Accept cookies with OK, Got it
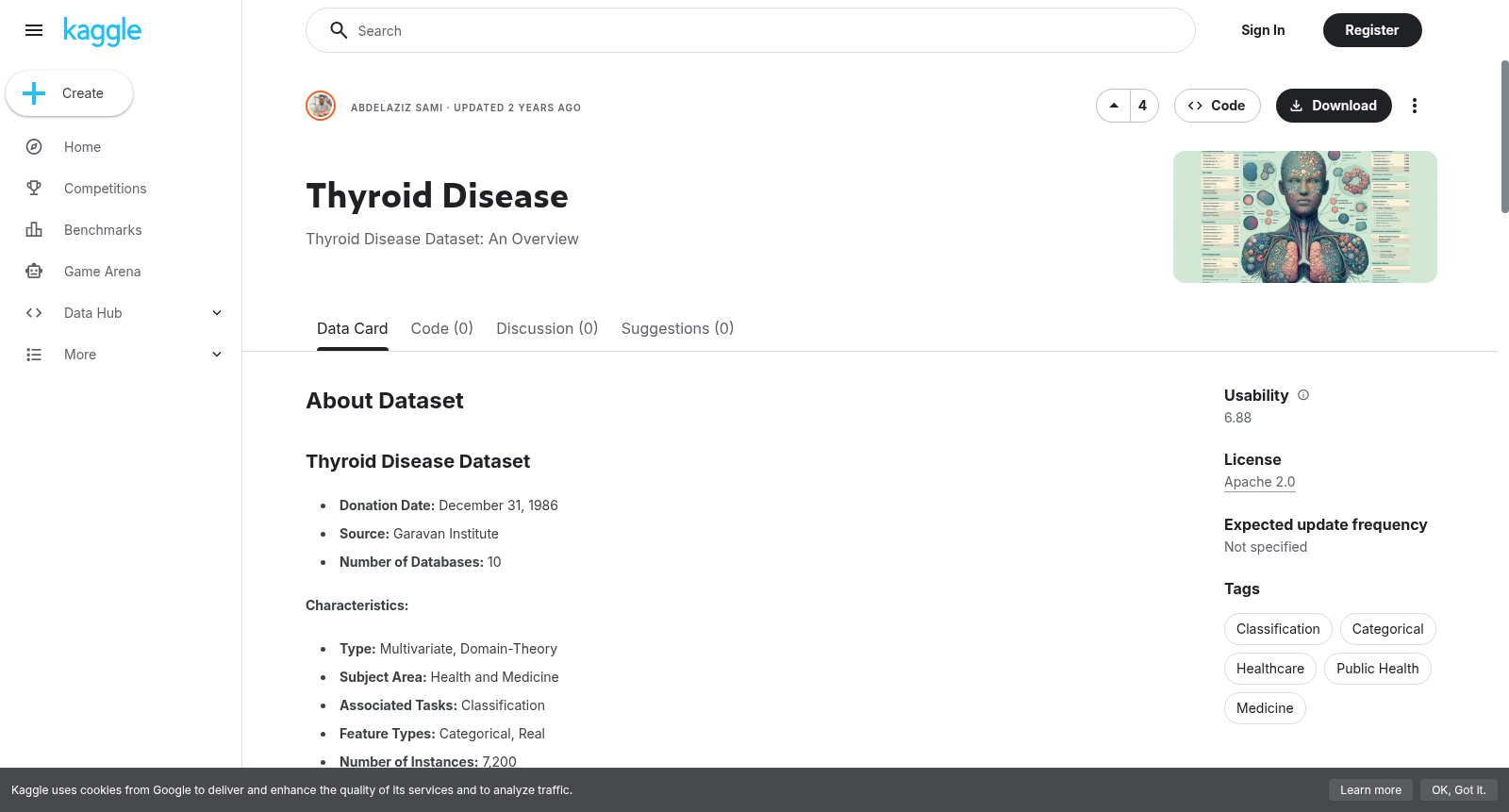The image size is (1509, 812). coord(1458,790)
